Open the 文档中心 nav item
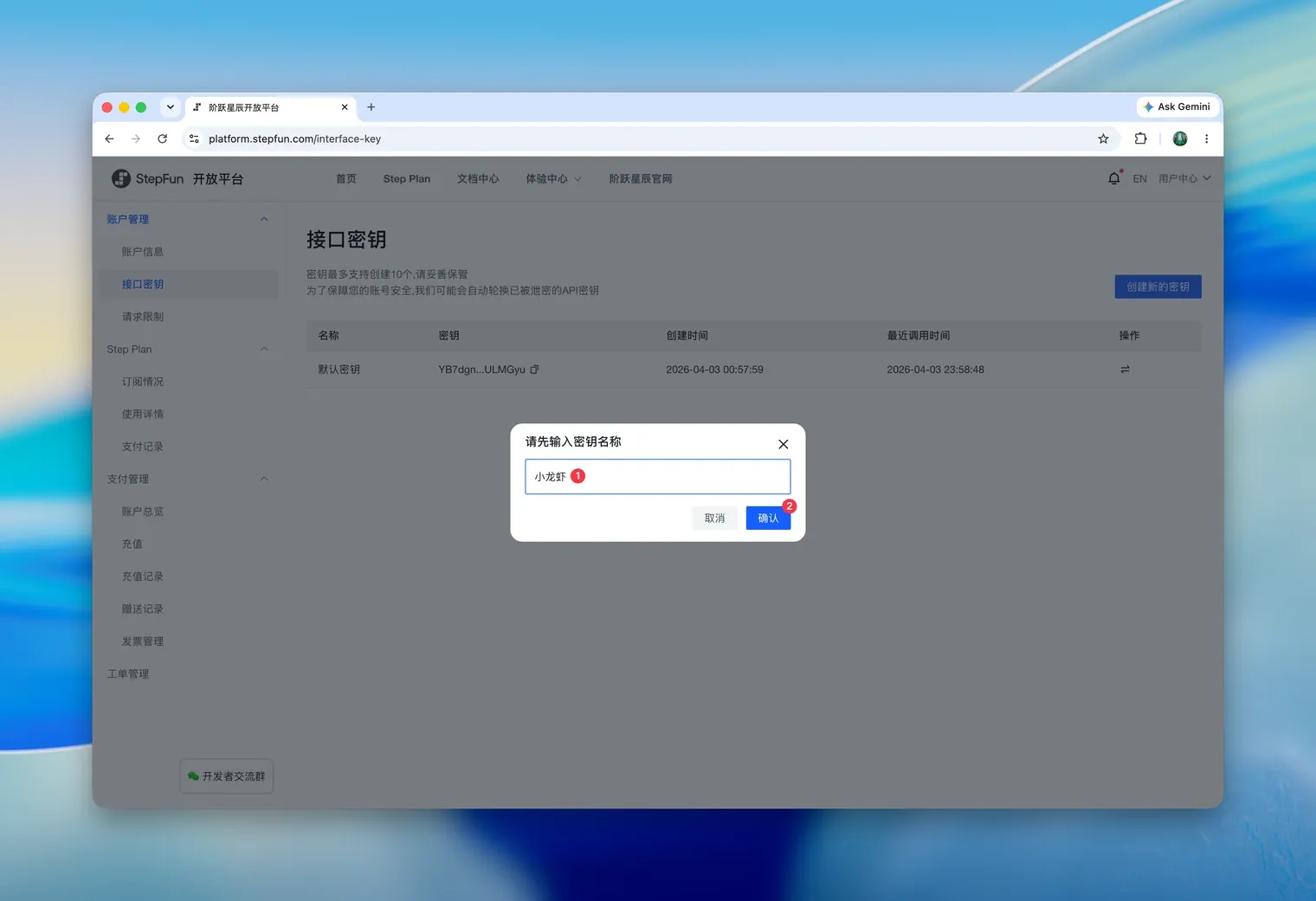The height and width of the screenshot is (901, 1316). [478, 178]
